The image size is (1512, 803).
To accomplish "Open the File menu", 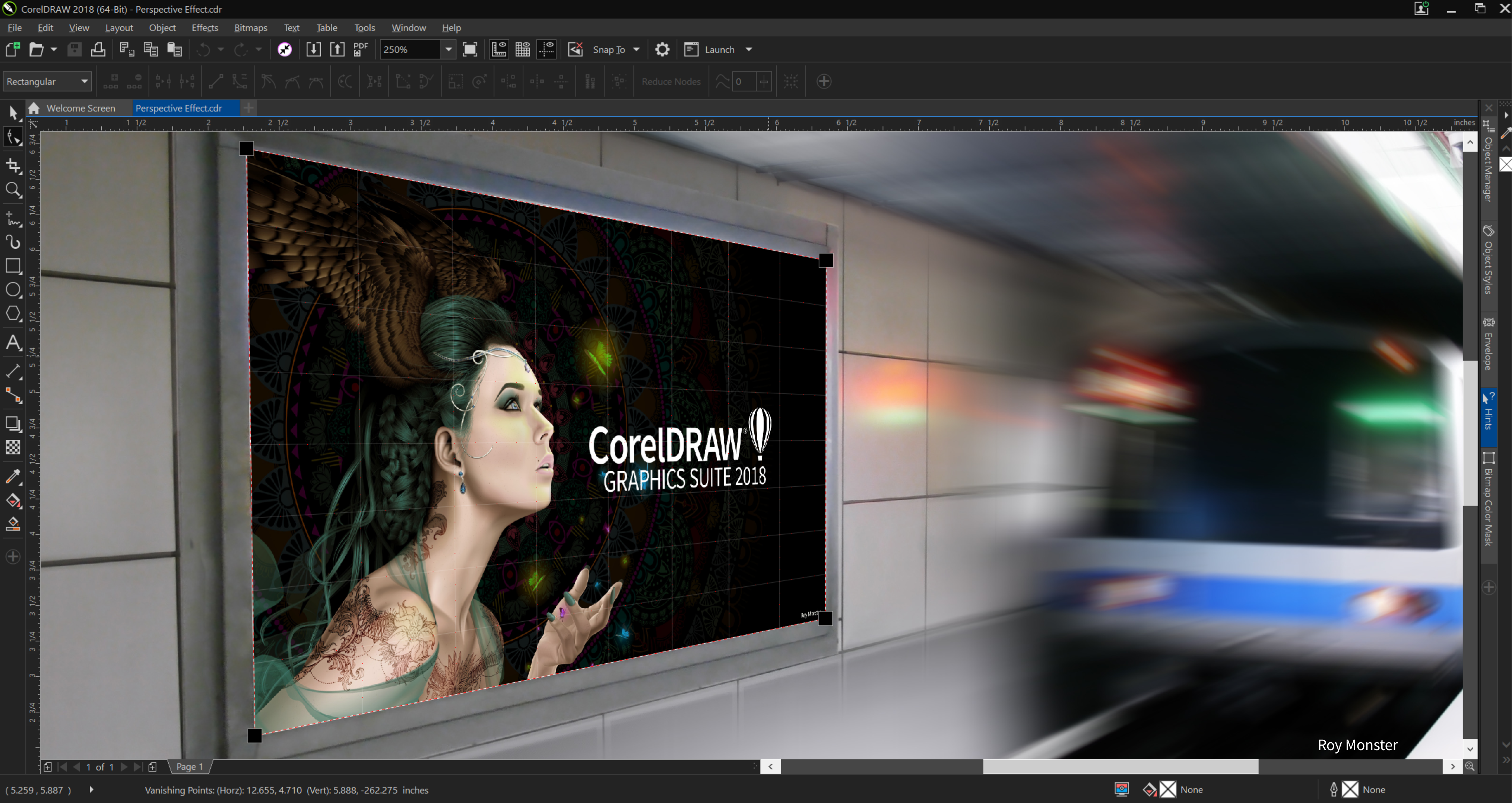I will 14,28.
